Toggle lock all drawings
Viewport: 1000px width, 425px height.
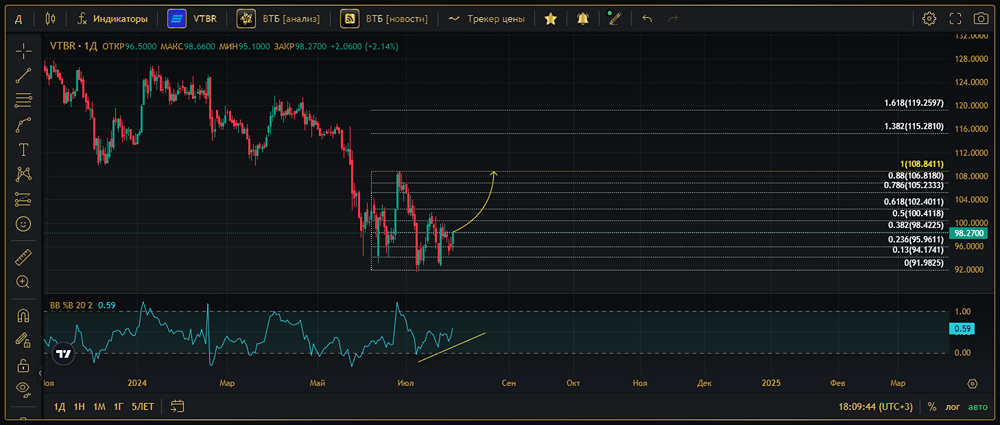pos(24,365)
